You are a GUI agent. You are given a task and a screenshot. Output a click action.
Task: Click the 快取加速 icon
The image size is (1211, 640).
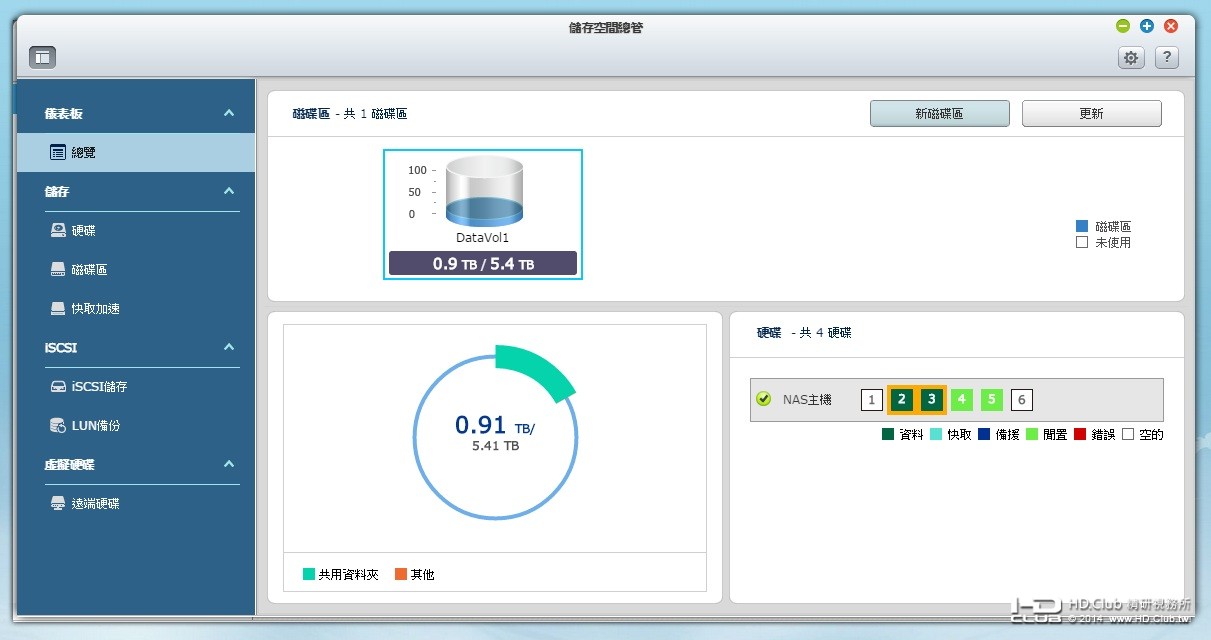58,309
